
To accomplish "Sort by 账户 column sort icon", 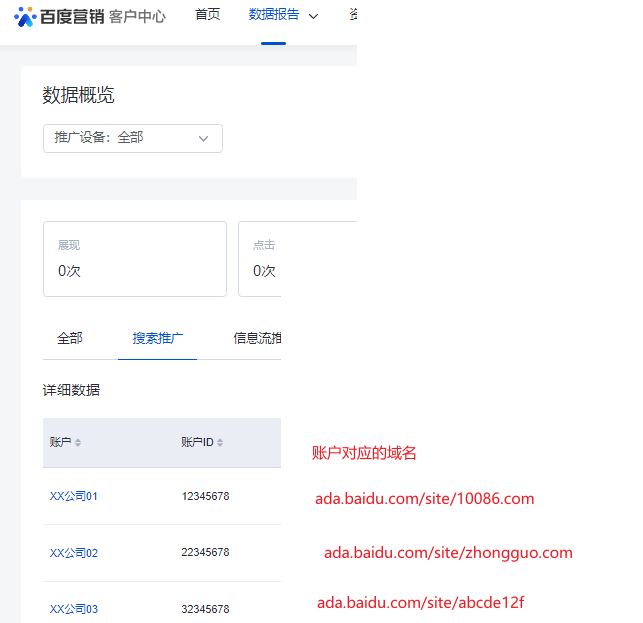I will tap(78, 443).
